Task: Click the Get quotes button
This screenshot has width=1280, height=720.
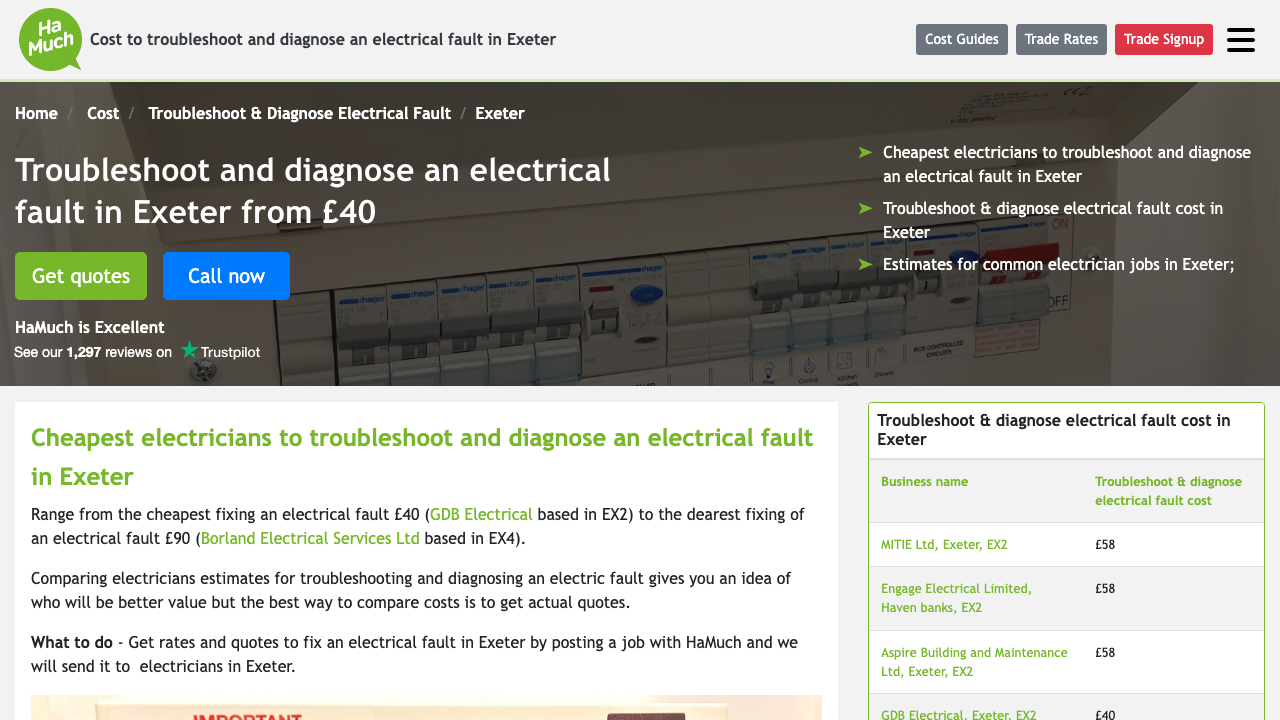Action: pyautogui.click(x=80, y=275)
